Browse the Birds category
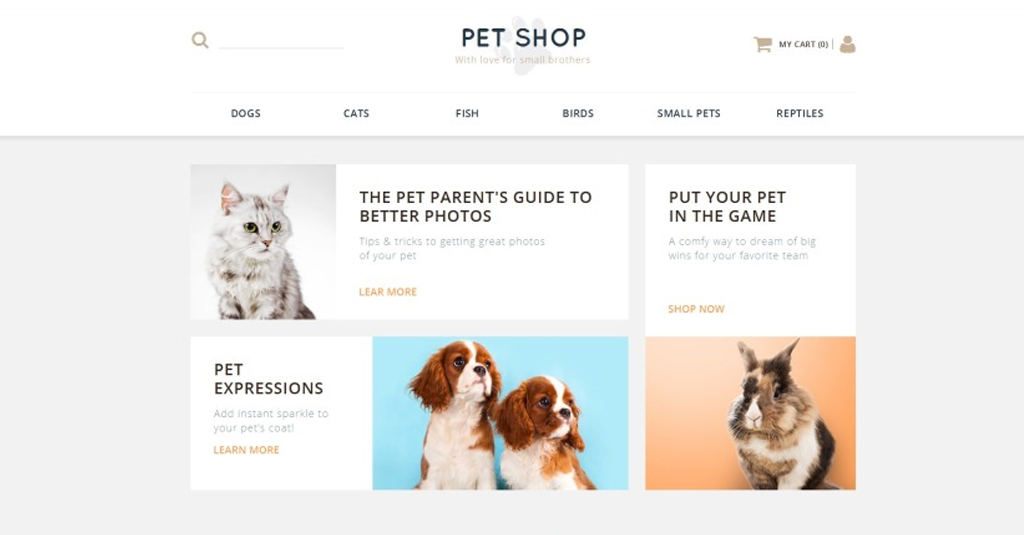This screenshot has width=1024, height=535. 578,113
